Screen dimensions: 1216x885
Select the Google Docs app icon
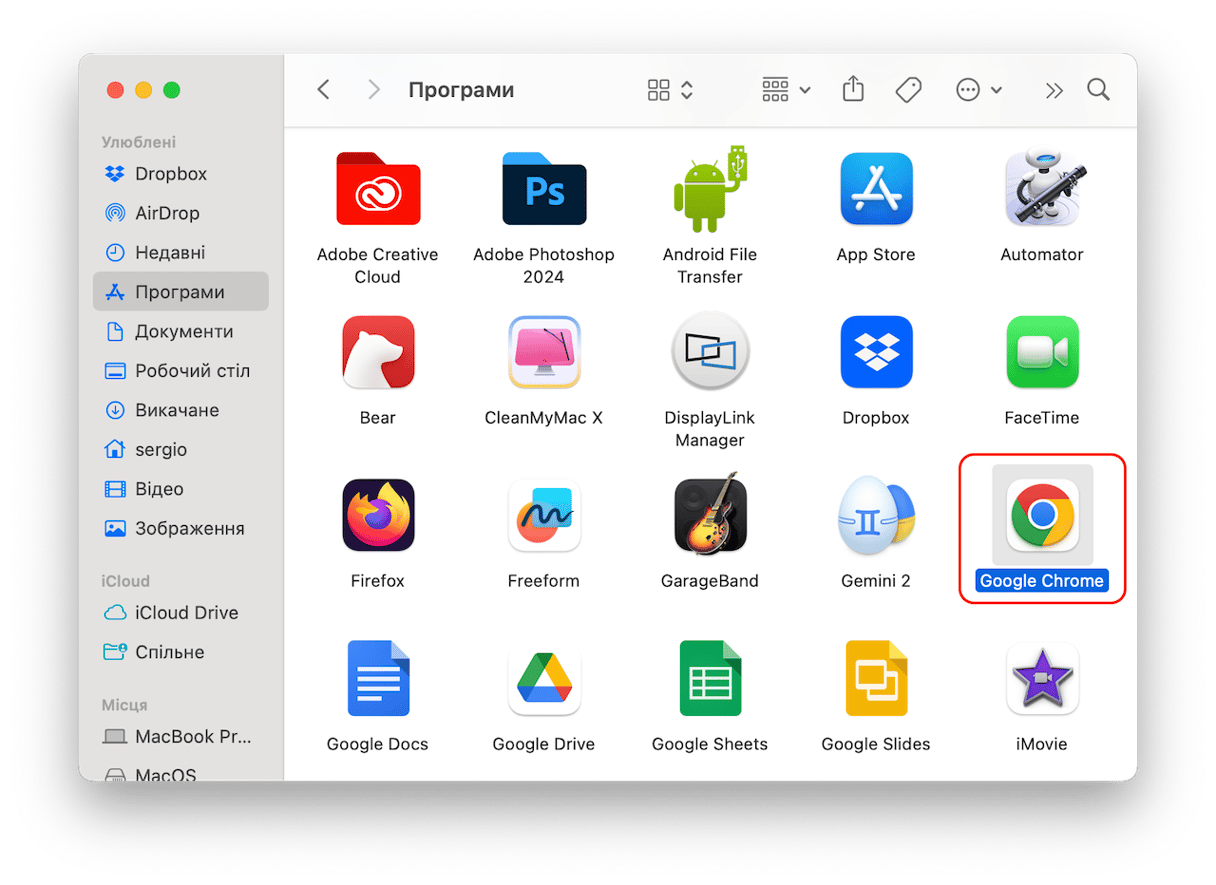(x=378, y=679)
